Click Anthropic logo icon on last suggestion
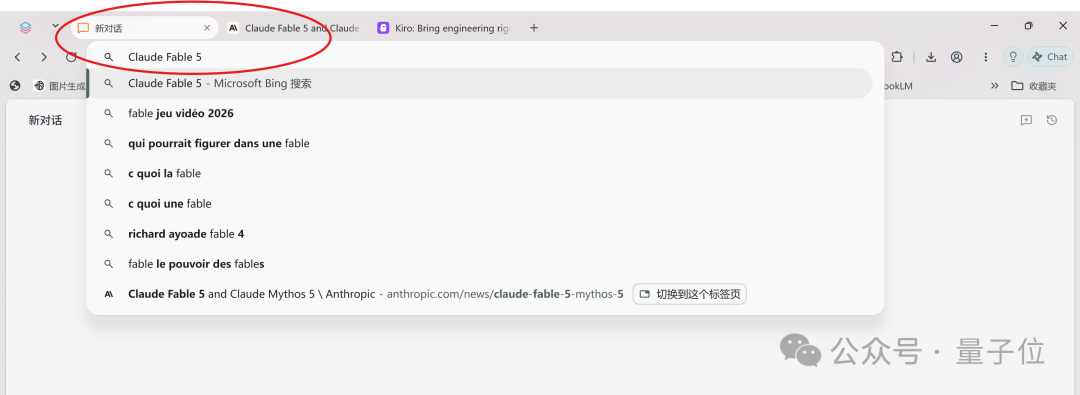Viewport: 1080px width, 395px height. click(x=108, y=294)
